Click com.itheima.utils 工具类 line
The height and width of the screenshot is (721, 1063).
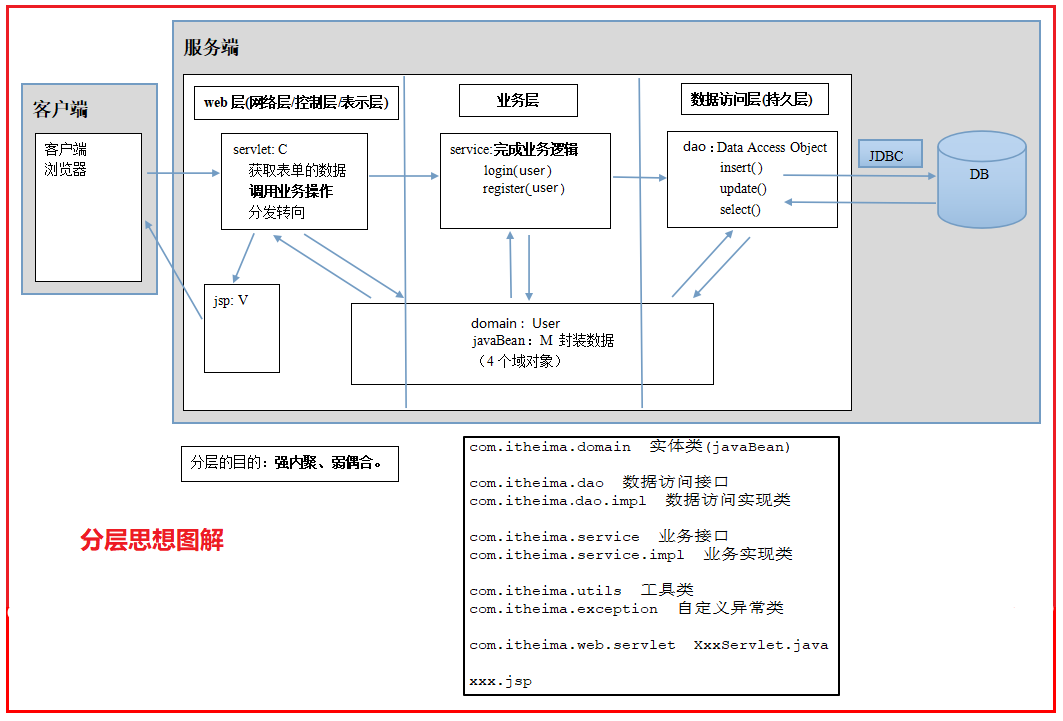pos(581,590)
